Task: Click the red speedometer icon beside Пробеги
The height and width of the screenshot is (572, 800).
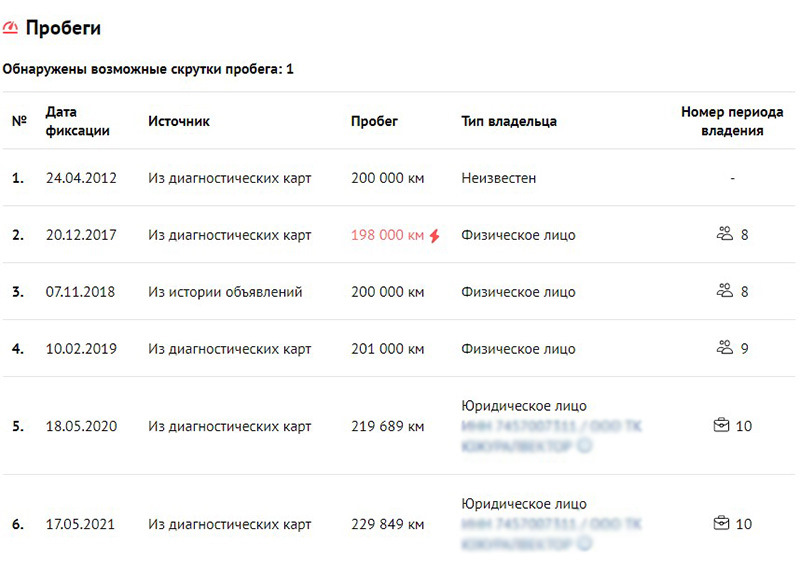Action: [x=11, y=29]
